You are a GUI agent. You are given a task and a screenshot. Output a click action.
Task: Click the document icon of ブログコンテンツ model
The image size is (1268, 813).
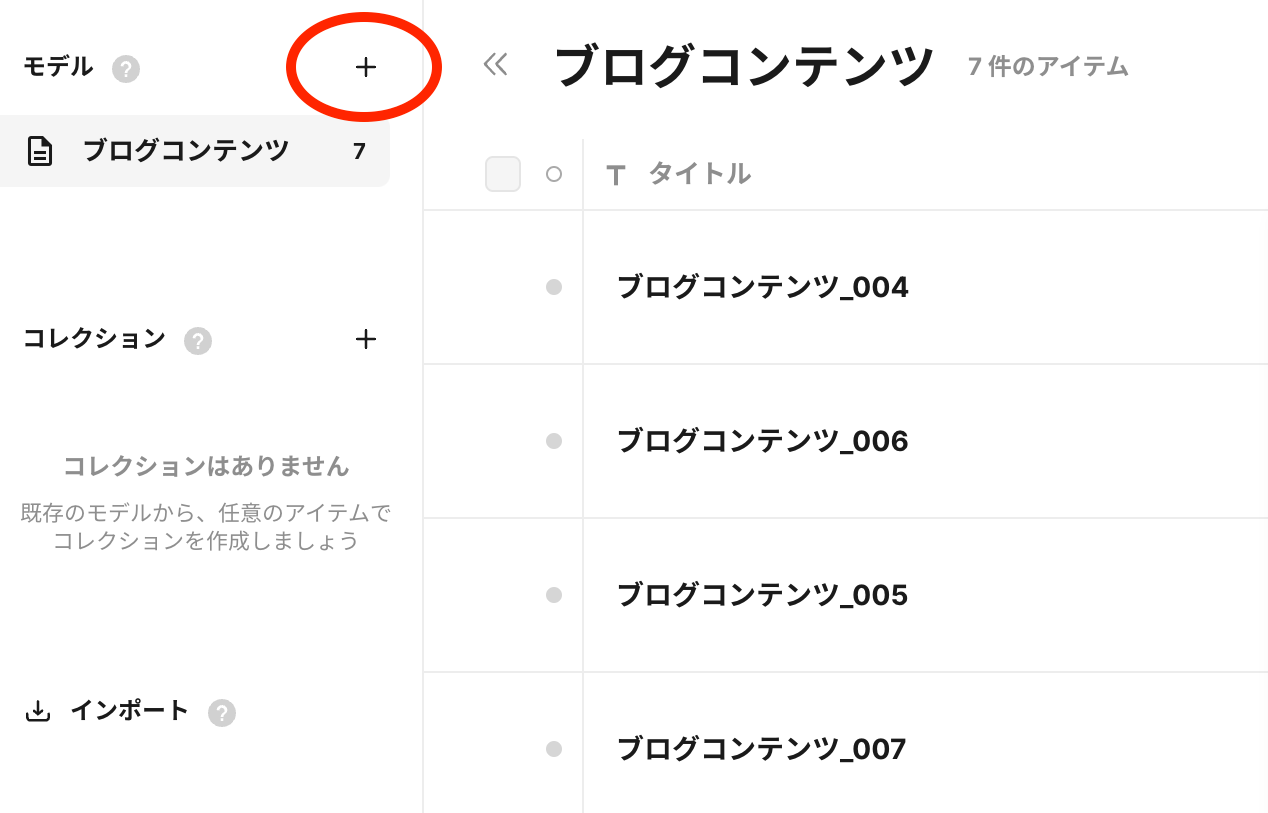click(40, 151)
